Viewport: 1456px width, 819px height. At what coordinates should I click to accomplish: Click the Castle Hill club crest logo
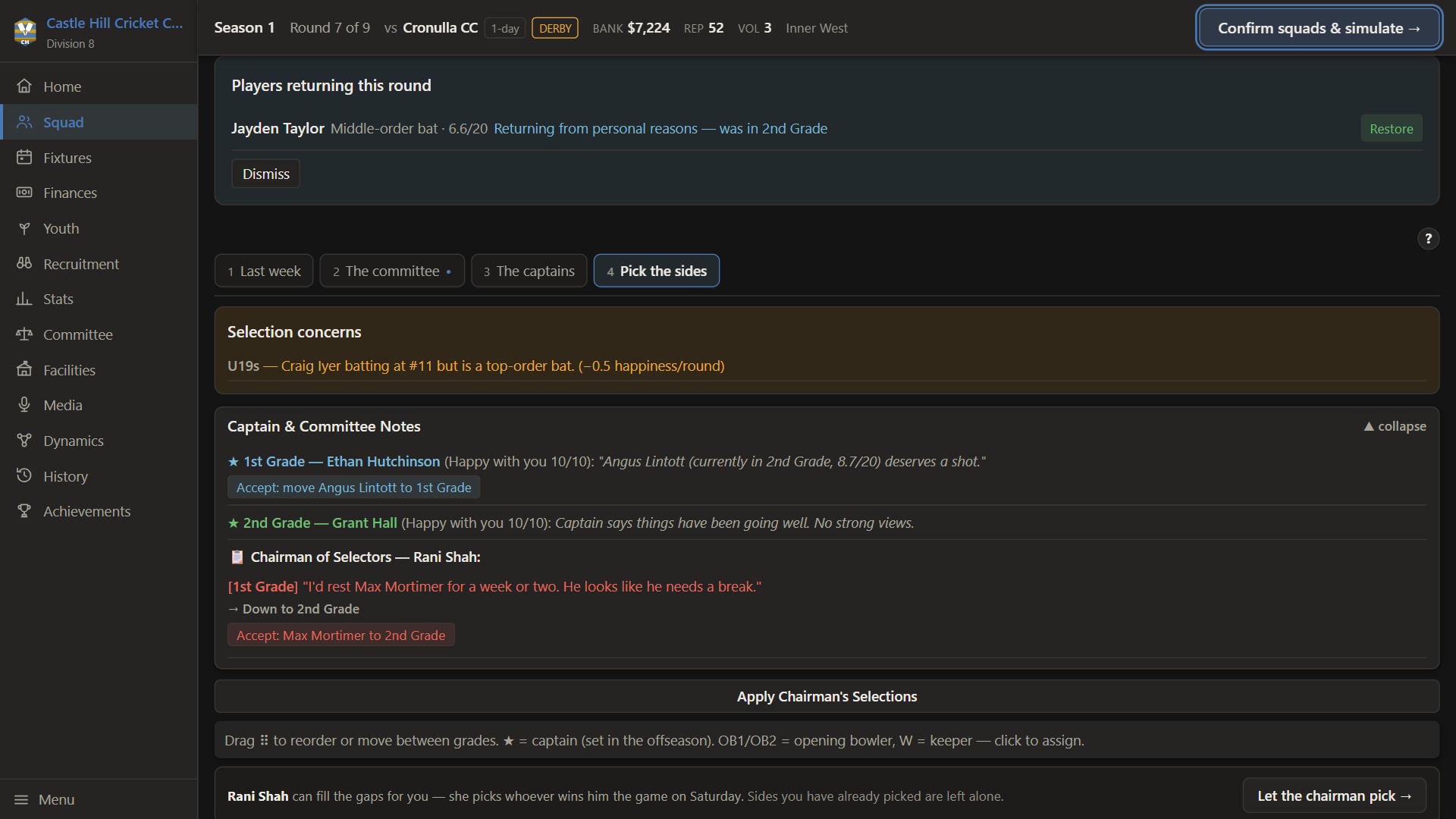[25, 31]
